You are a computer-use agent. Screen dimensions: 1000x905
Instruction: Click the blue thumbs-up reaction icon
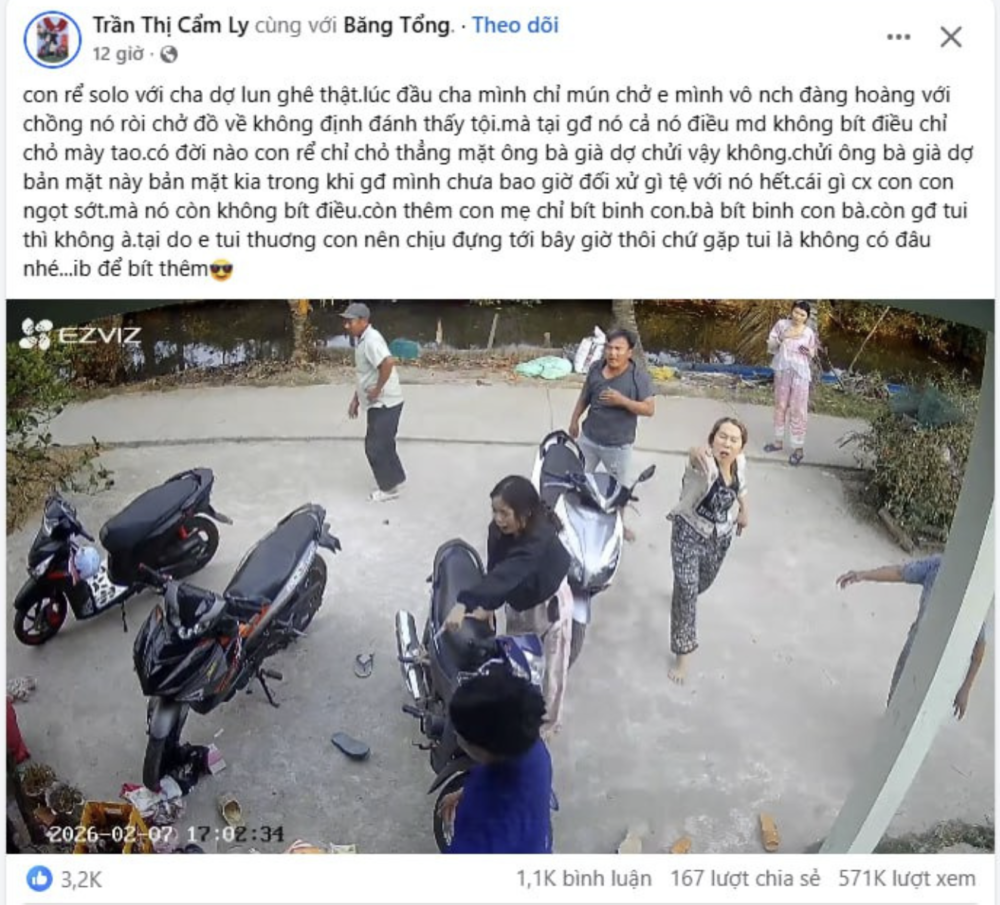tap(40, 879)
